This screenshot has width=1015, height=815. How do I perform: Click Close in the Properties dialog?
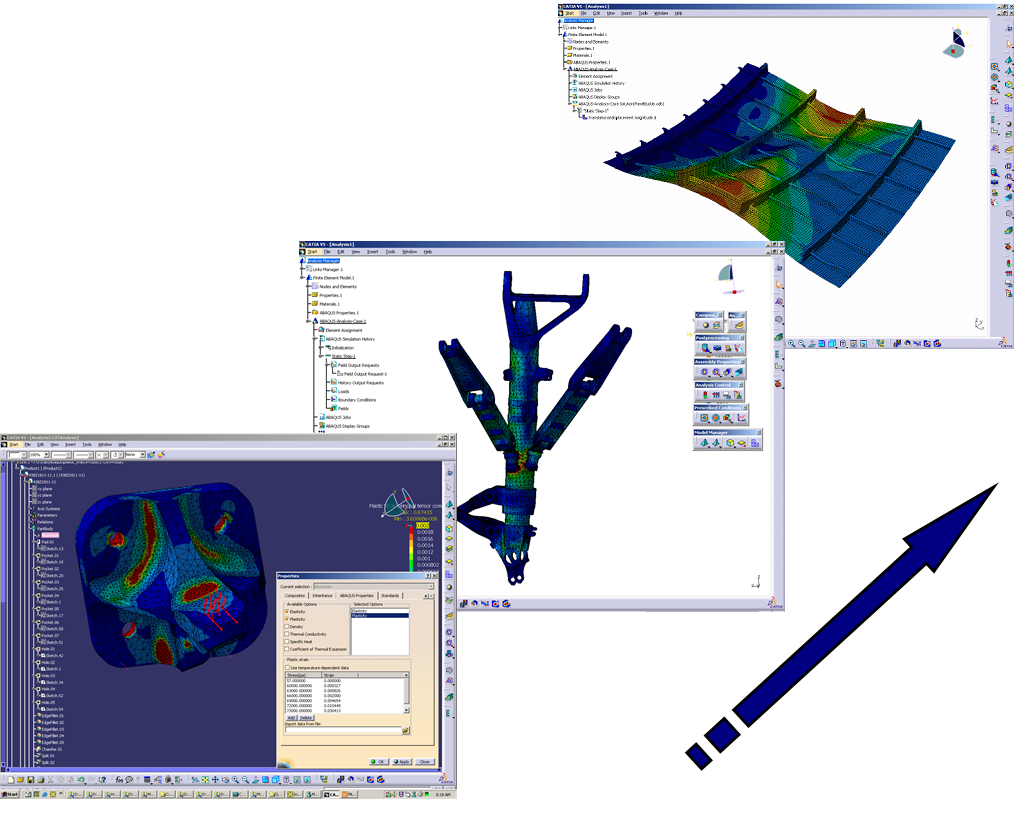pos(424,761)
